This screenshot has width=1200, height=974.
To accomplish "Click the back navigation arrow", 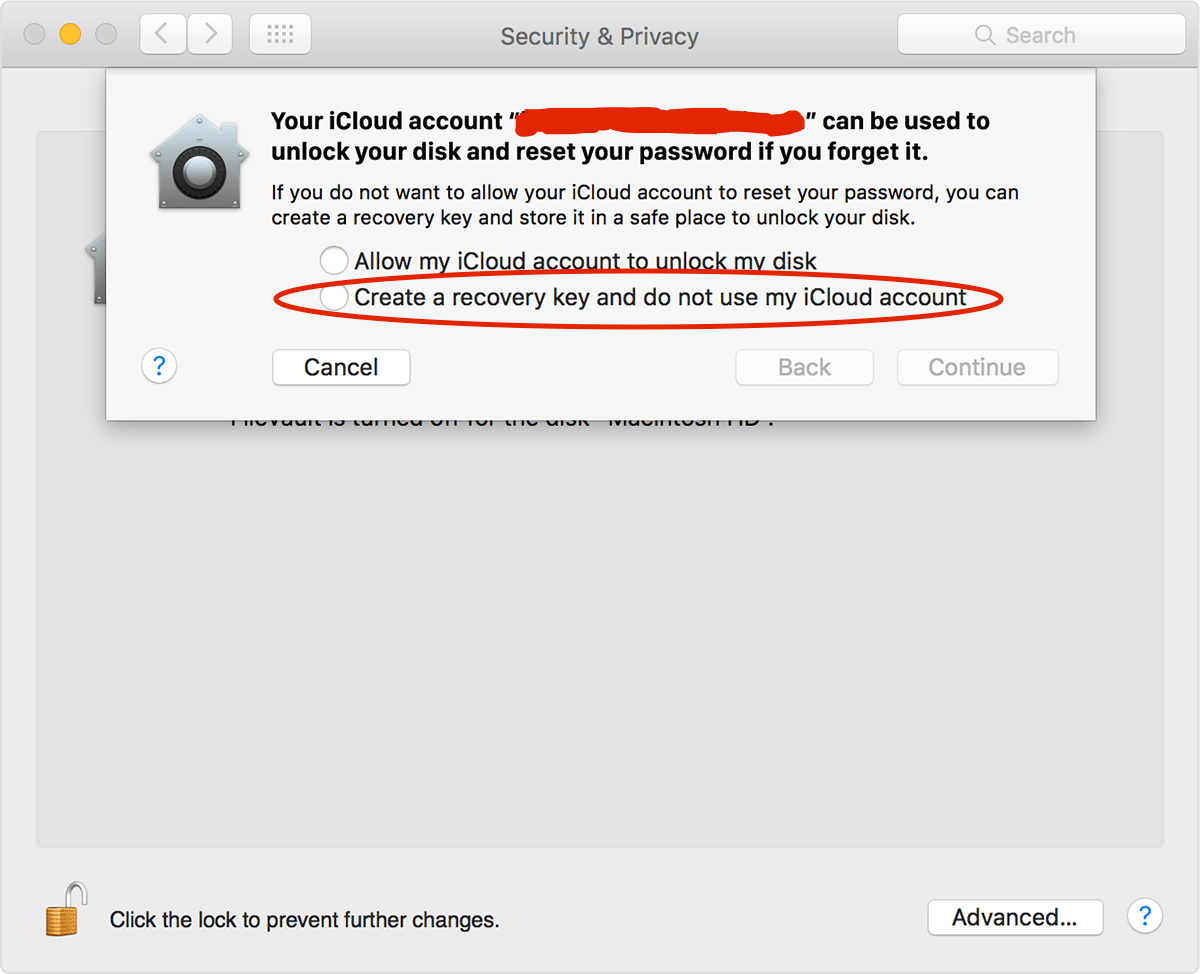I will click(x=162, y=33).
